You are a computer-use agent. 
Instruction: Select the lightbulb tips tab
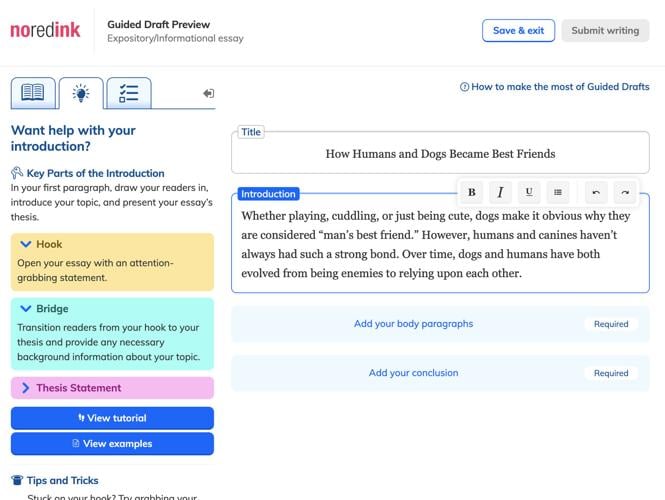click(x=81, y=93)
